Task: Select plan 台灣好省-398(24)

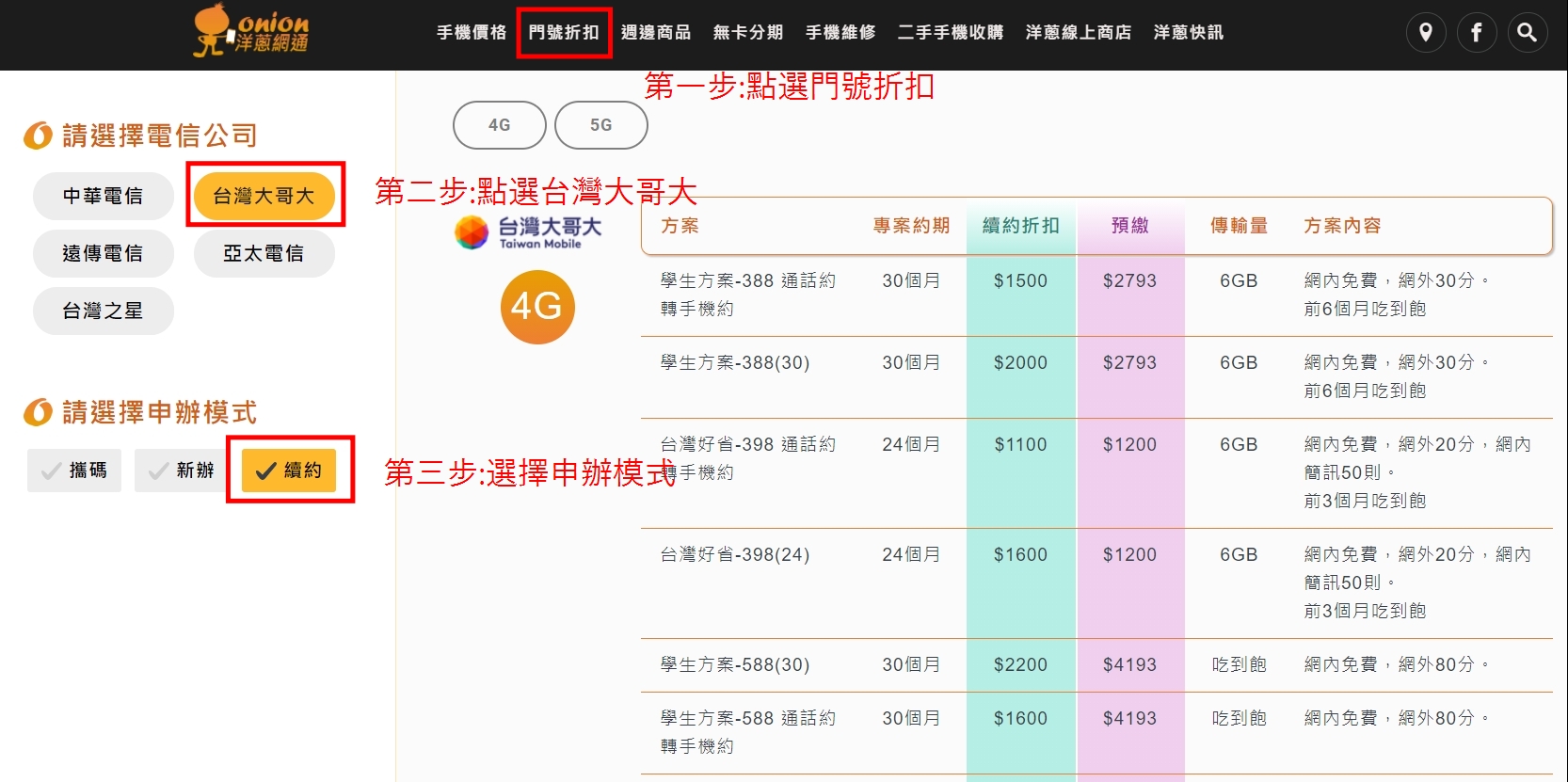Action: 735,554
